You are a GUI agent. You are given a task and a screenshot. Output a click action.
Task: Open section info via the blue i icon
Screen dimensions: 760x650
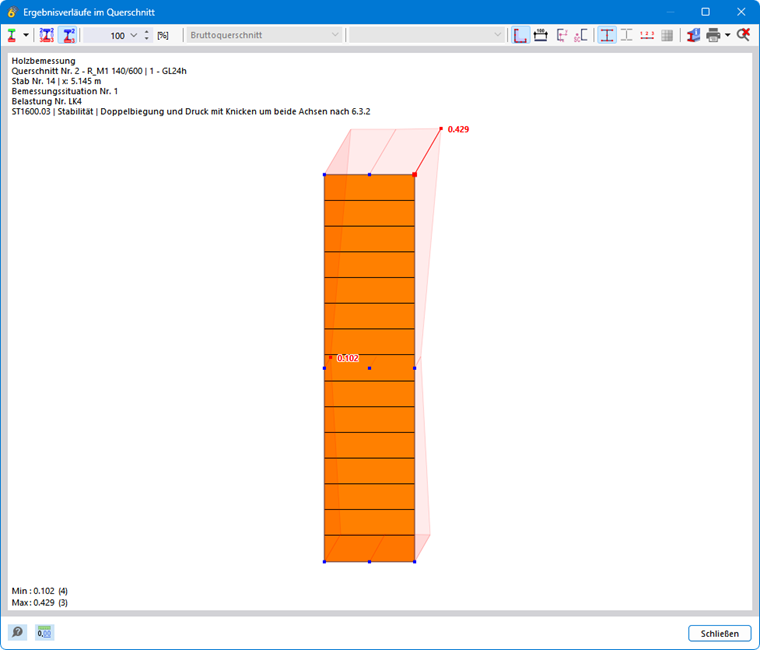(x=694, y=35)
